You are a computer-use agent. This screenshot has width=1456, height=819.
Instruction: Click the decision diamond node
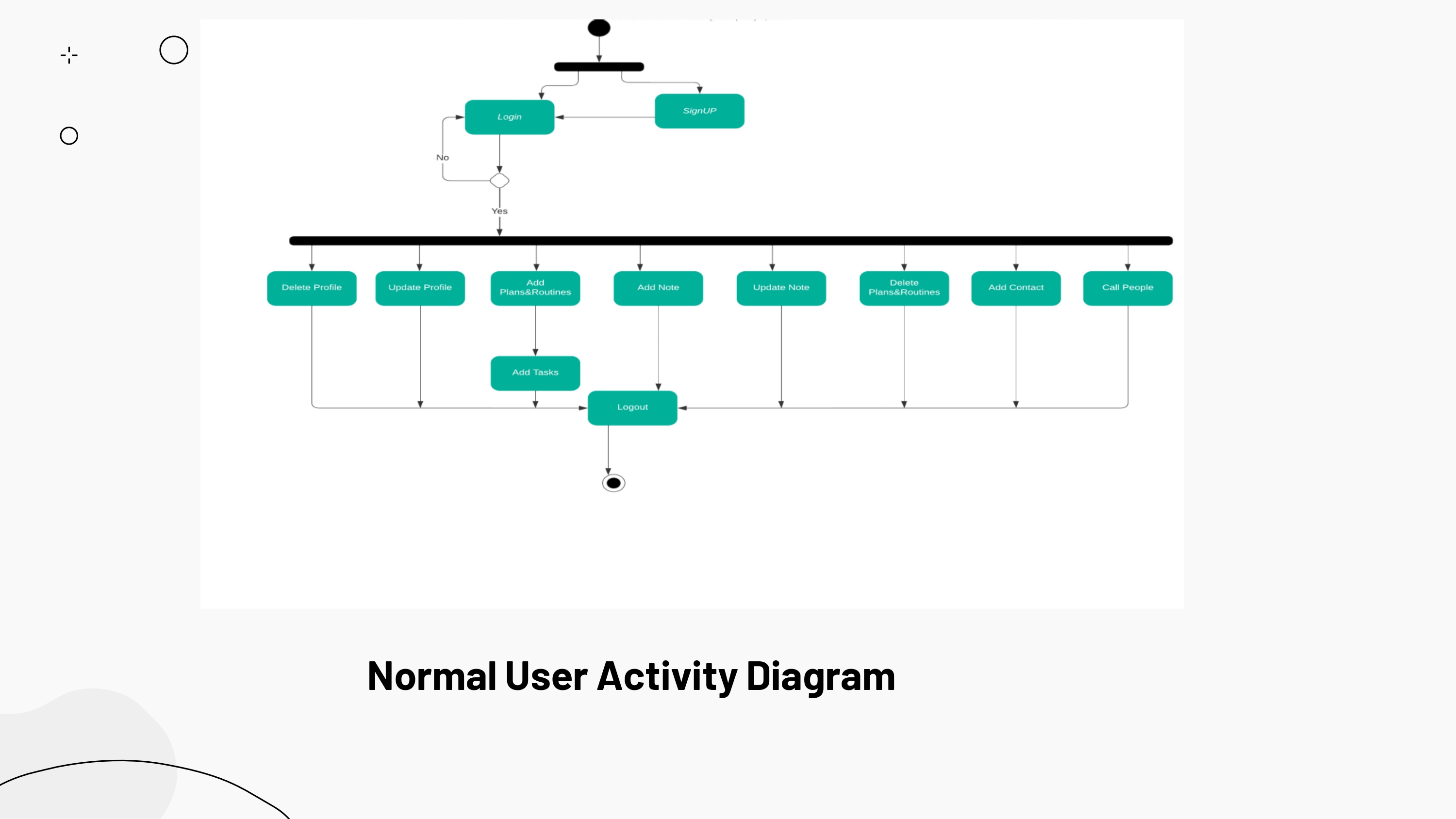500,180
